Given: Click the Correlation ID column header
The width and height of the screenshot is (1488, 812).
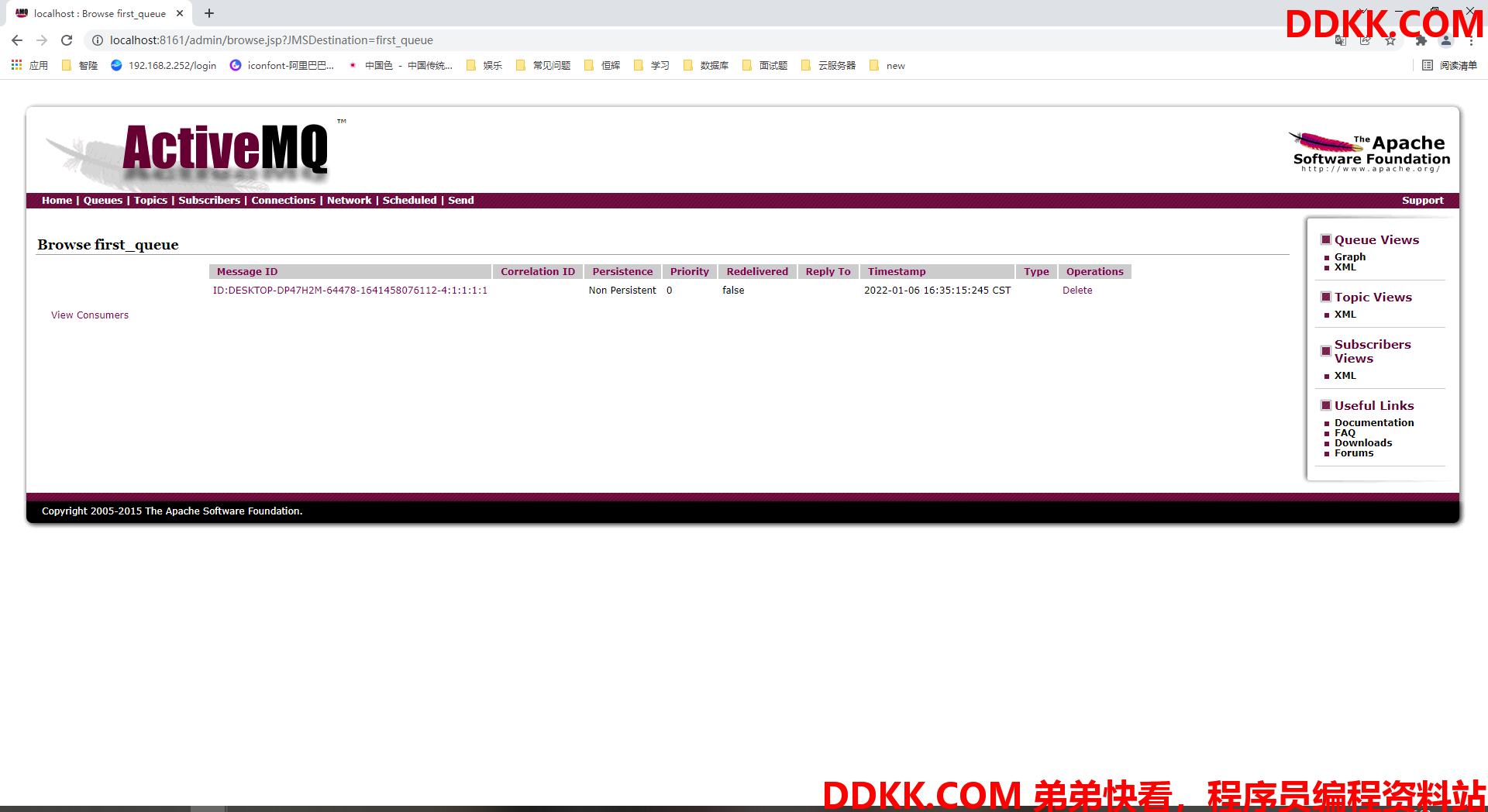Looking at the screenshot, I should pos(538,271).
